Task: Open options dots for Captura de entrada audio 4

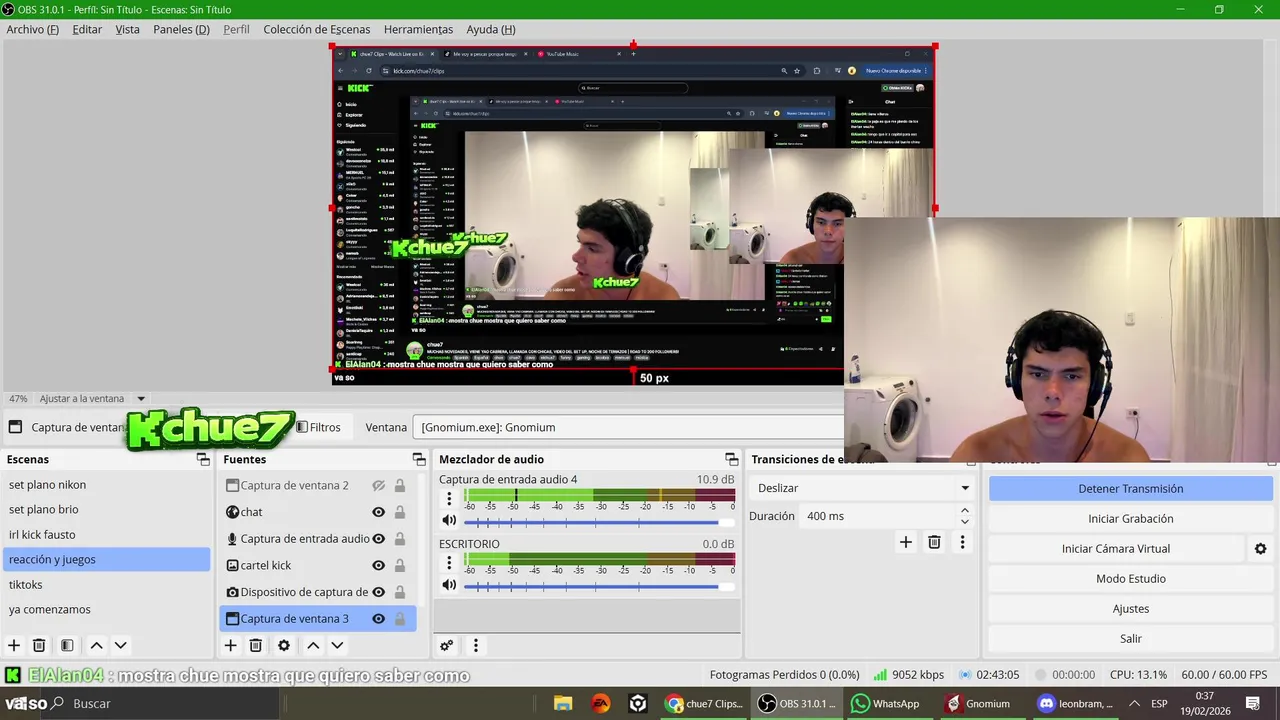Action: coord(449,499)
